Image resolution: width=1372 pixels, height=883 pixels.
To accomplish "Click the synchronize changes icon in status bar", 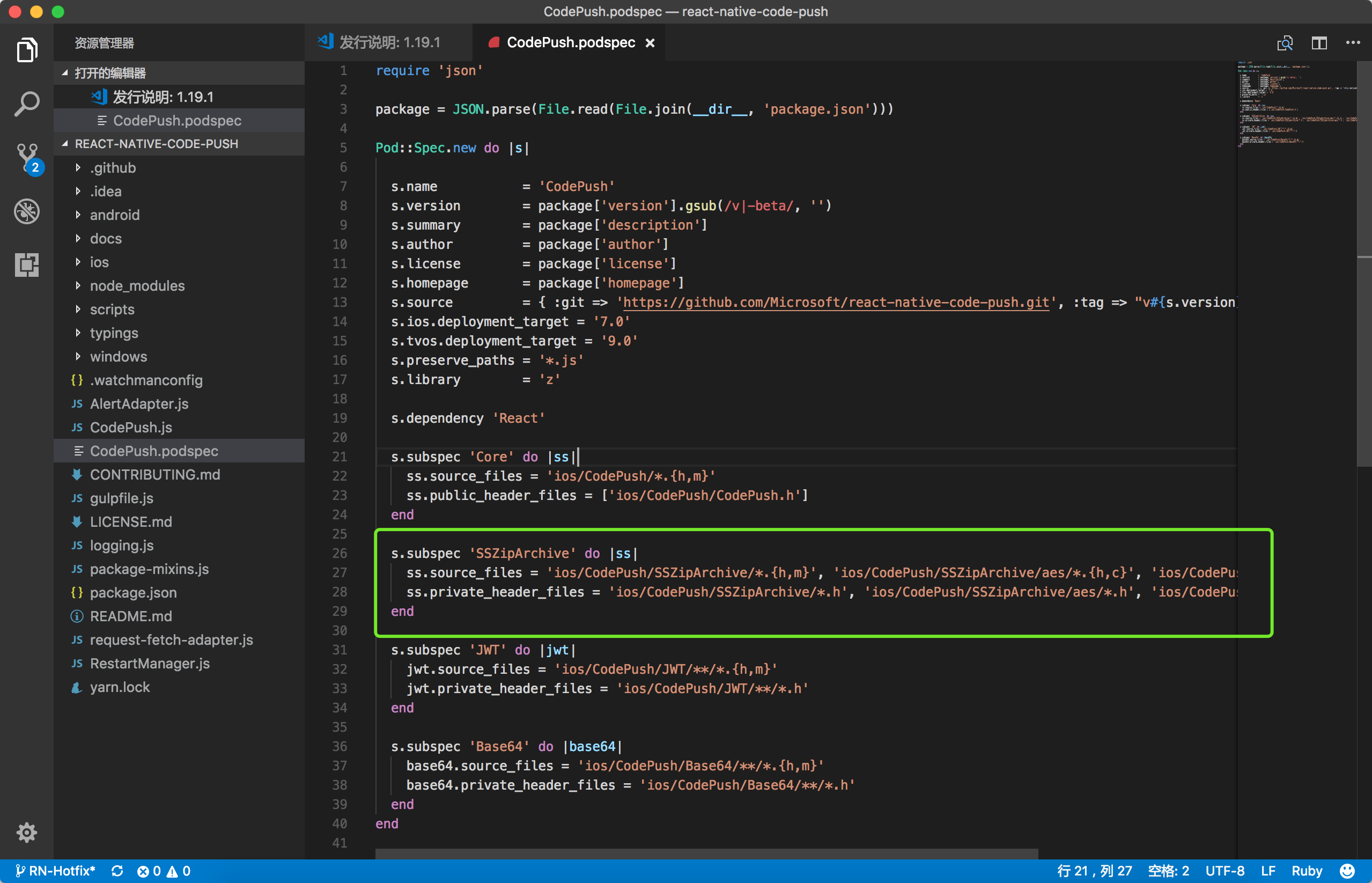I will (x=117, y=870).
